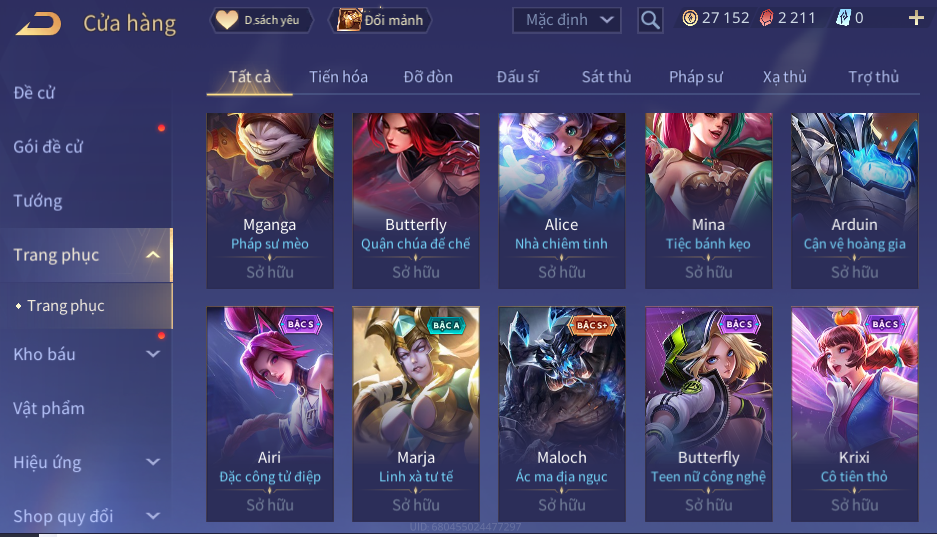Open Gói đề cử in the sidebar
937x537 pixels.
pos(48,147)
